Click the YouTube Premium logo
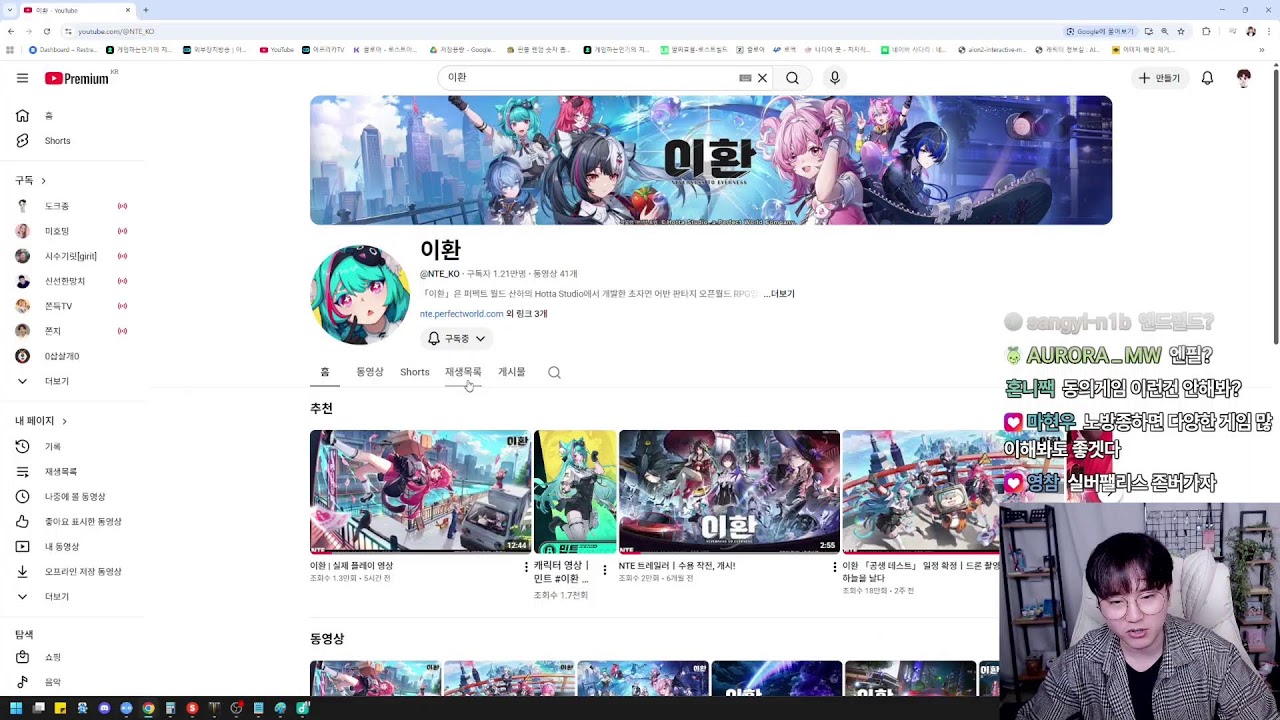The image size is (1280, 720). [x=77, y=78]
